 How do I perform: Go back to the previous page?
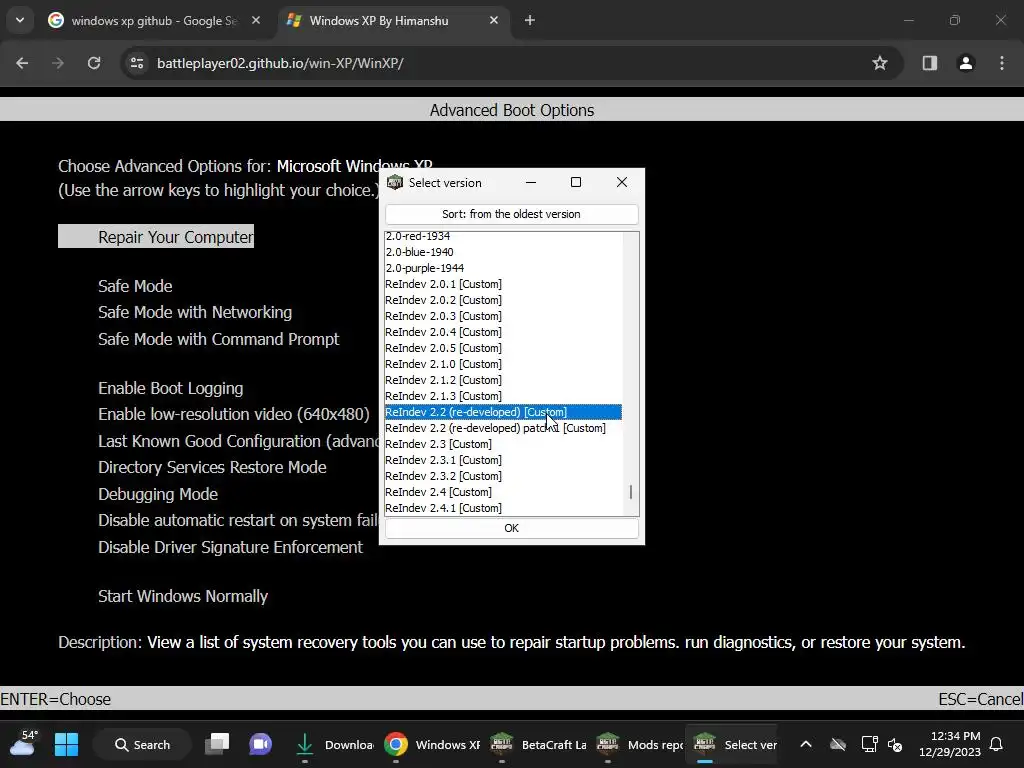(x=22, y=63)
